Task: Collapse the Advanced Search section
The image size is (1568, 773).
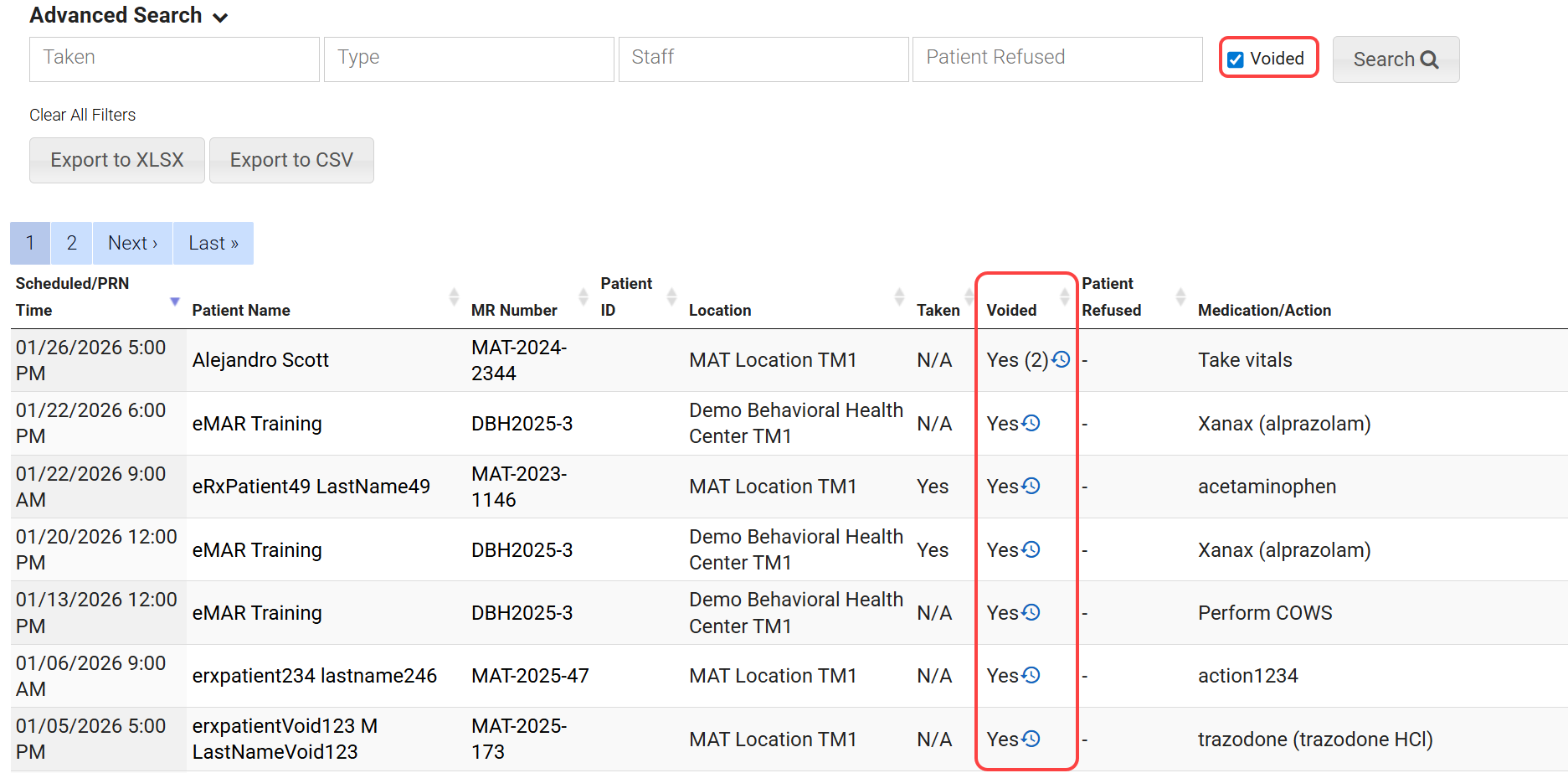Action: coord(220,18)
